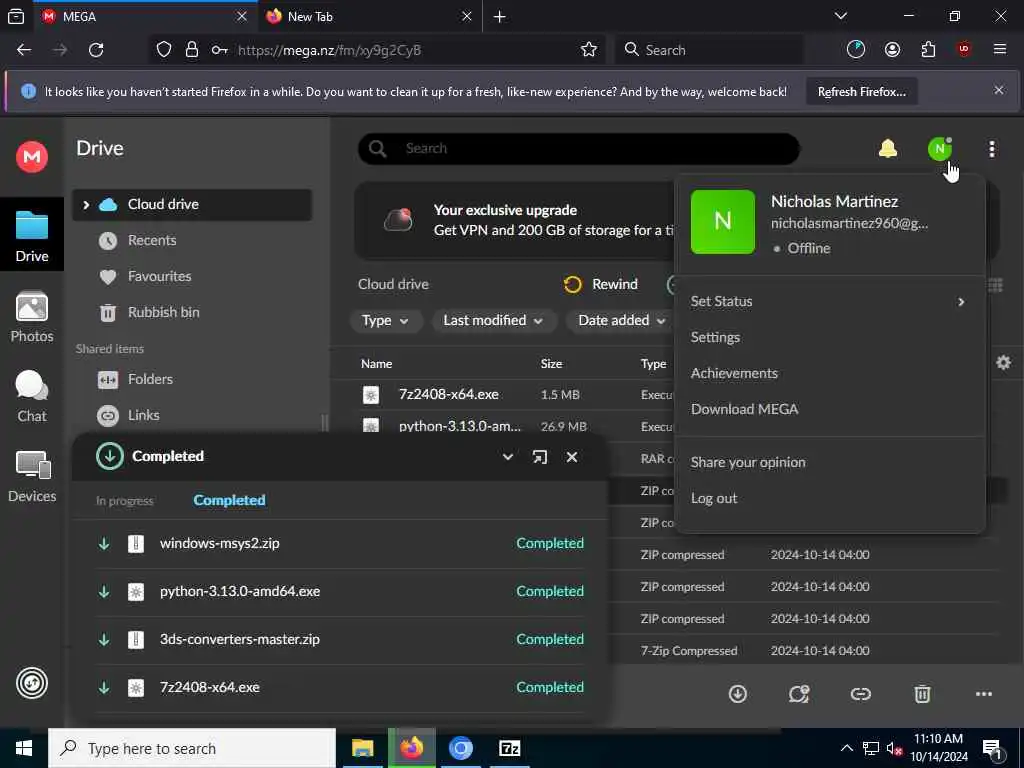
Task: Collapse the transfers panel with chevron
Action: (x=507, y=457)
